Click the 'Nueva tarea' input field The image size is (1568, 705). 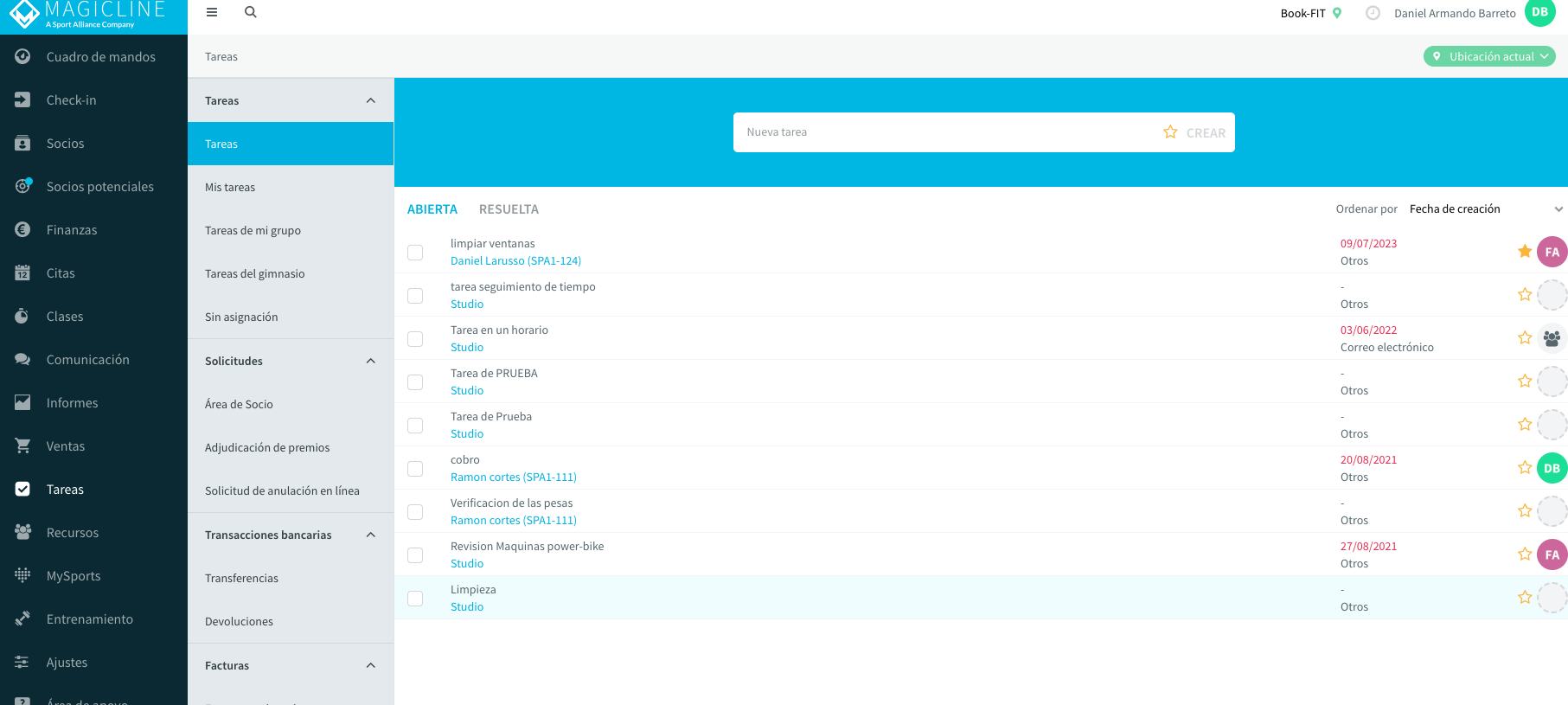[x=947, y=132]
